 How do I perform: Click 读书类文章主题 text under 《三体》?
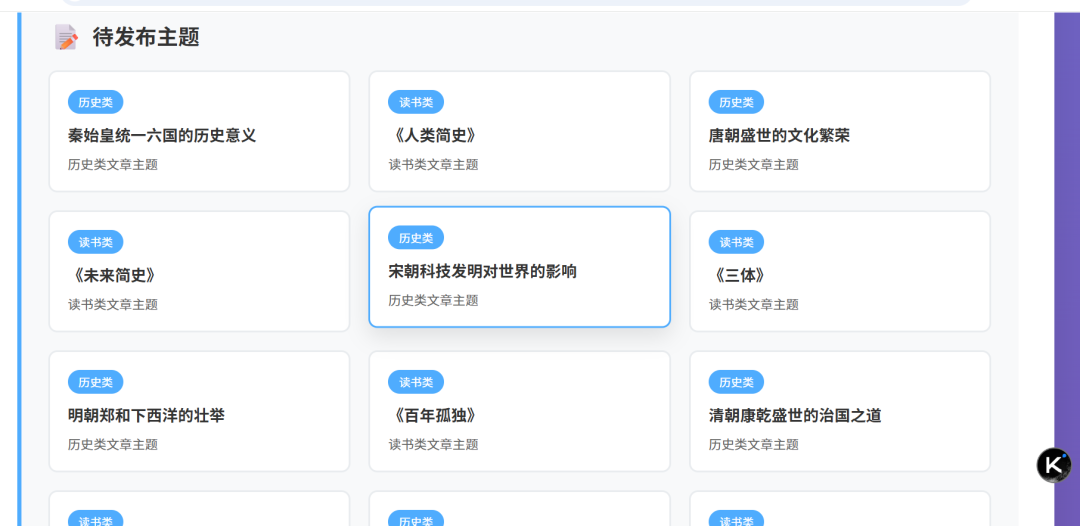pyautogui.click(x=754, y=304)
